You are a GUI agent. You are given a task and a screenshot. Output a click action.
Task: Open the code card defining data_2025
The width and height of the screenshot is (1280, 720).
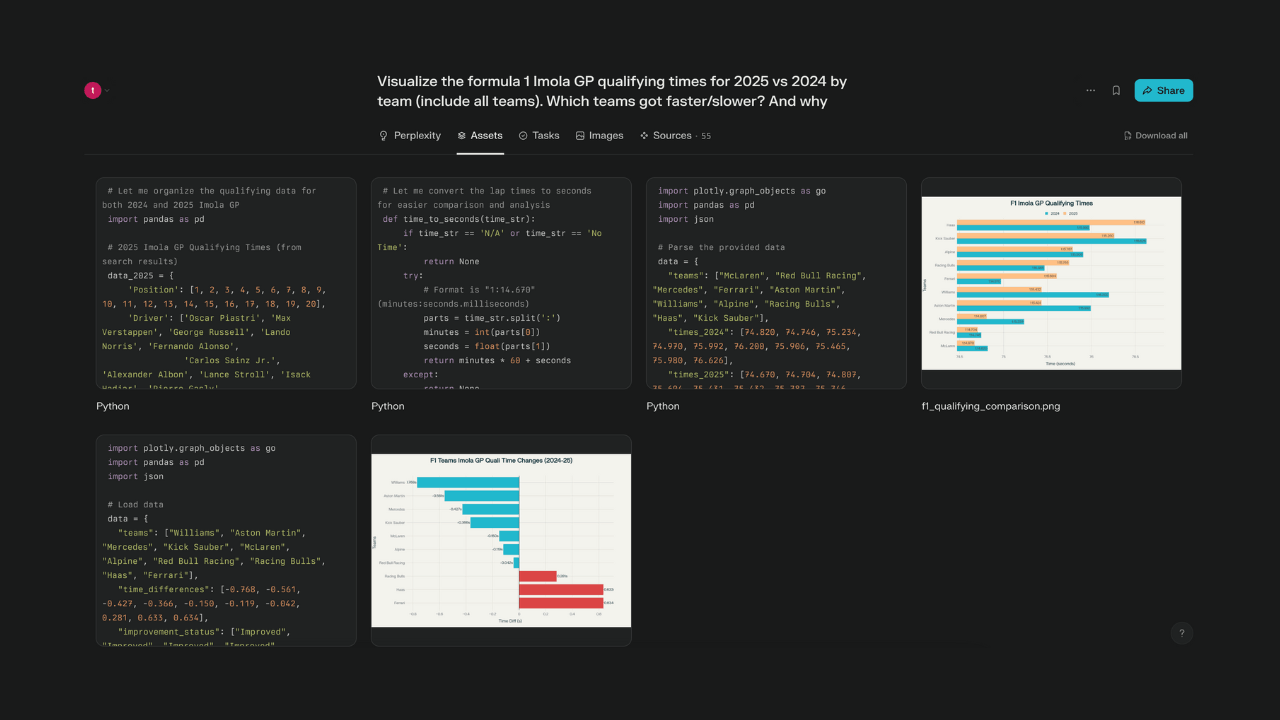226,283
